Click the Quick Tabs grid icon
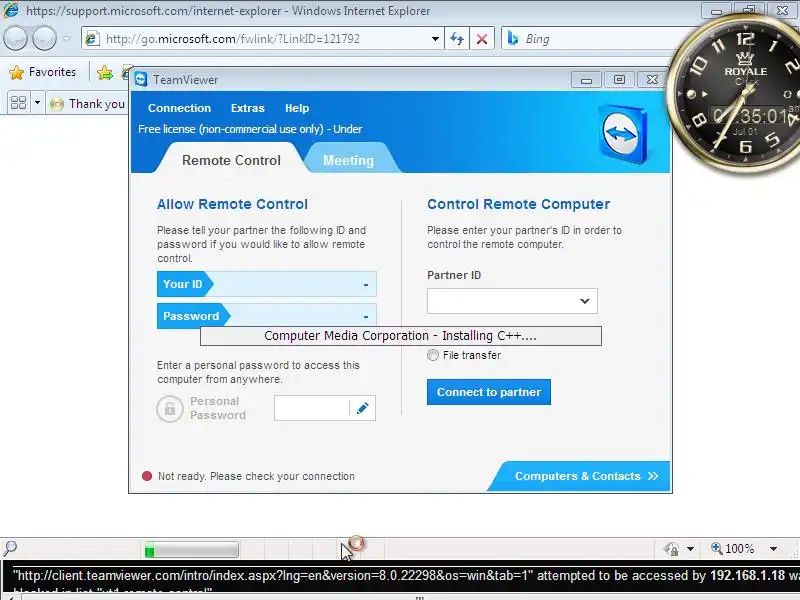Viewport: 800px width, 600px height. 18,103
